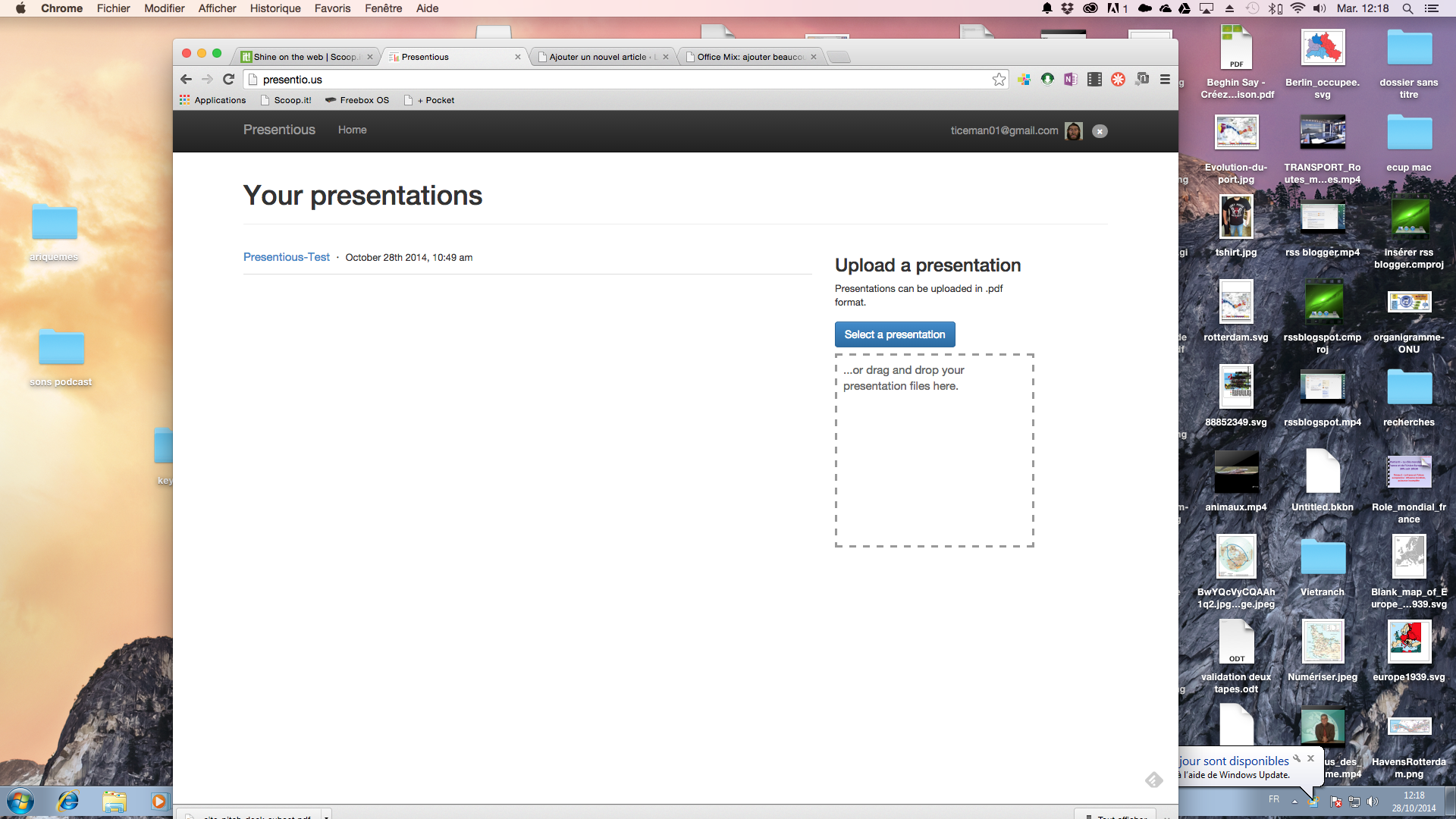Open the green download arrow extension

tap(1047, 79)
